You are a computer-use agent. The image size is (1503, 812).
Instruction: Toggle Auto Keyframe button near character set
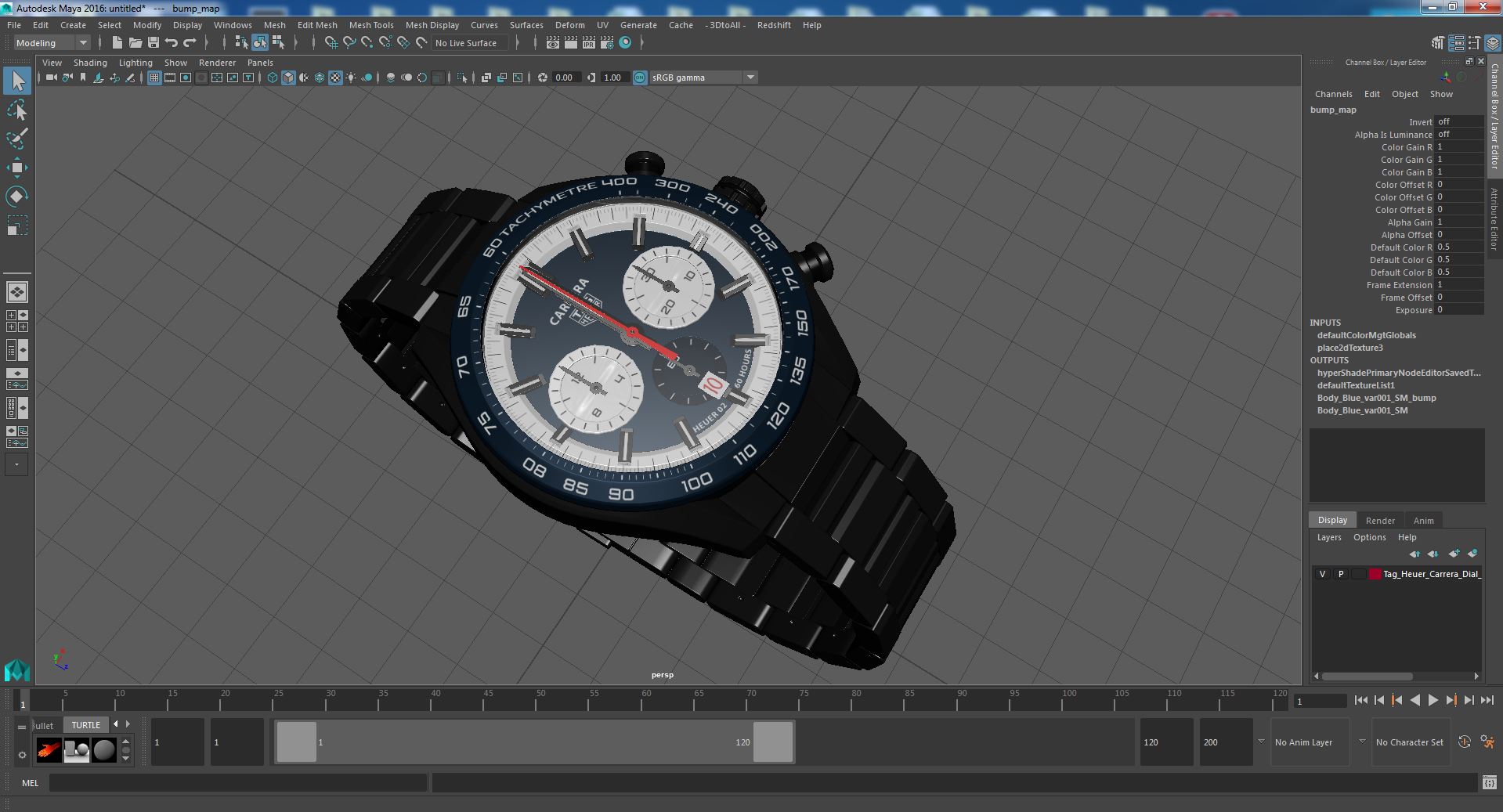[x=1464, y=742]
